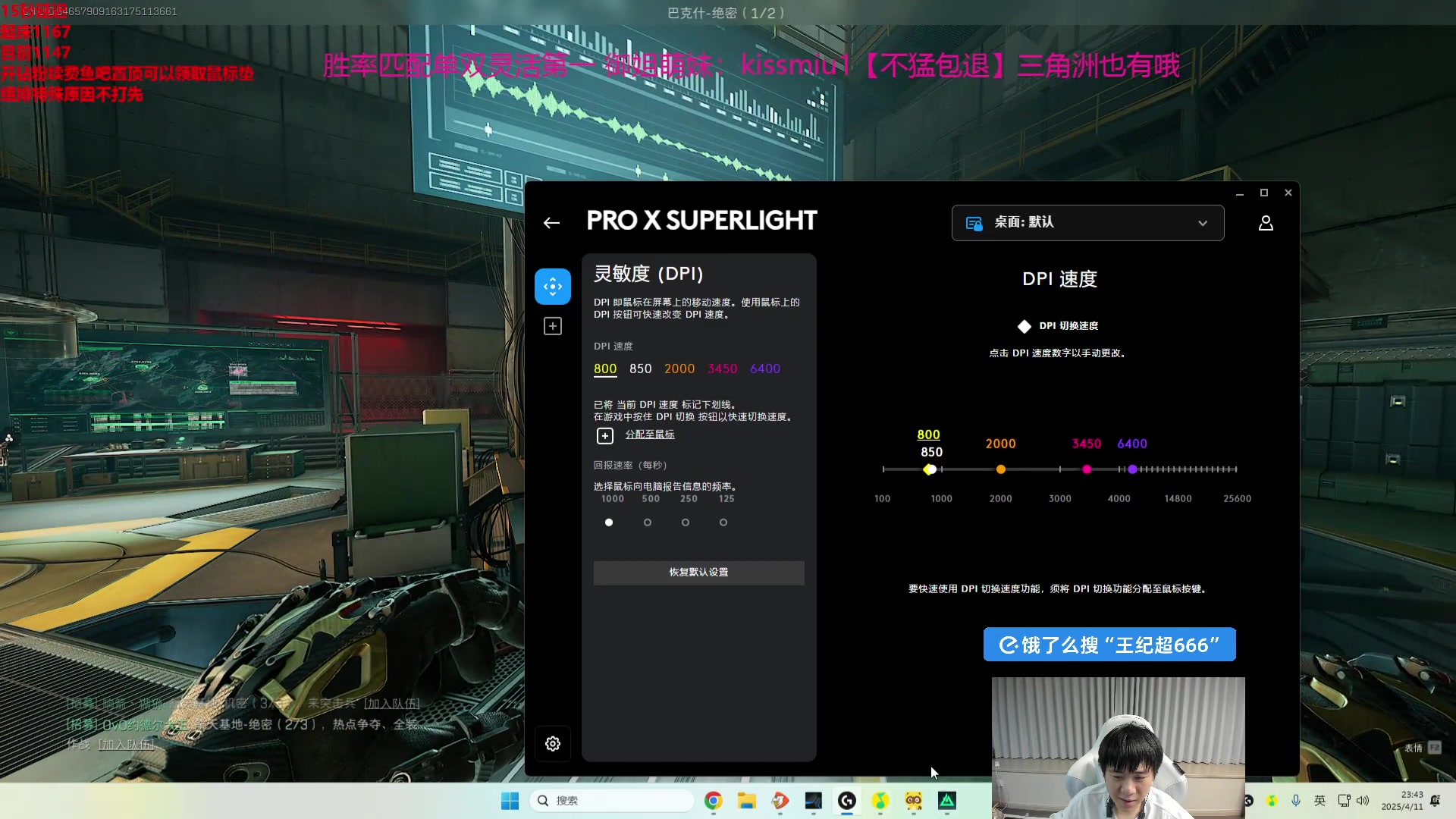This screenshot has width=1456, height=819.
Task: Open the dark blue app icon in taskbar
Action: point(814,801)
